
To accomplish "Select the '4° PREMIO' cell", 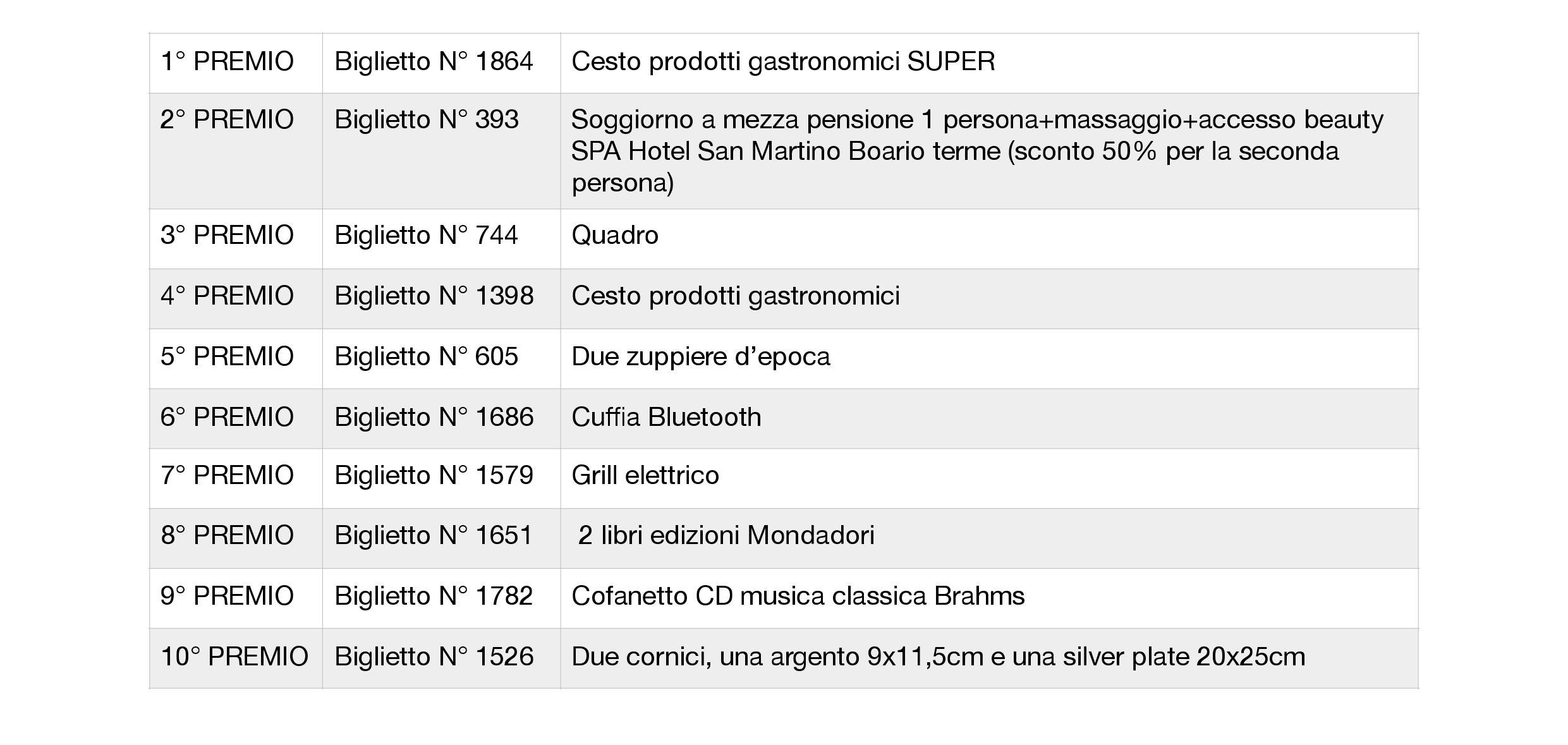I will click(x=227, y=296).
